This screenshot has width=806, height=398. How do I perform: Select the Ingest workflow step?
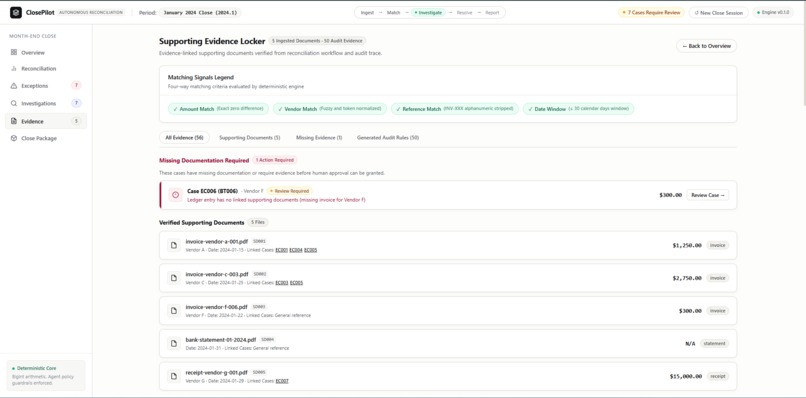pyautogui.click(x=367, y=13)
